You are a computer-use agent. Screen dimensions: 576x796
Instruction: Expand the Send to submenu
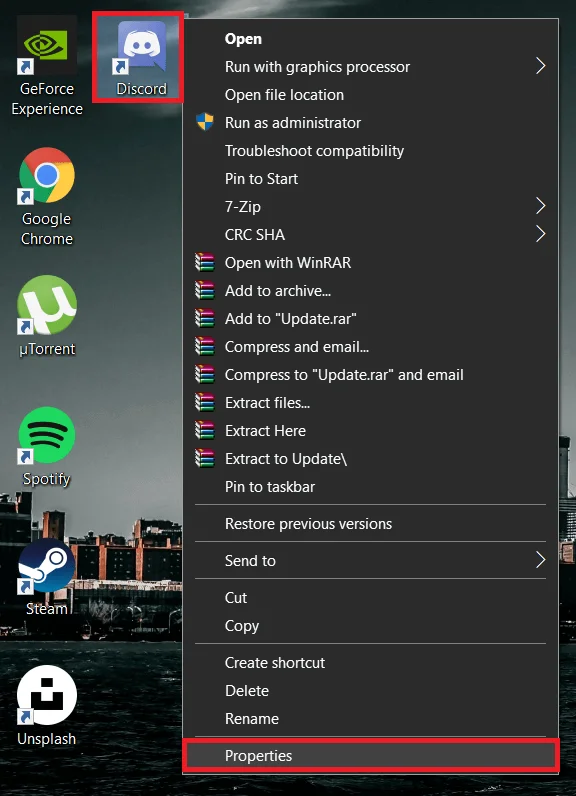click(x=371, y=560)
